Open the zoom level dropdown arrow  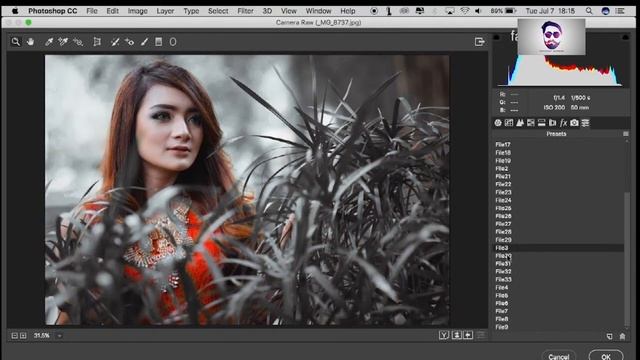click(59, 336)
